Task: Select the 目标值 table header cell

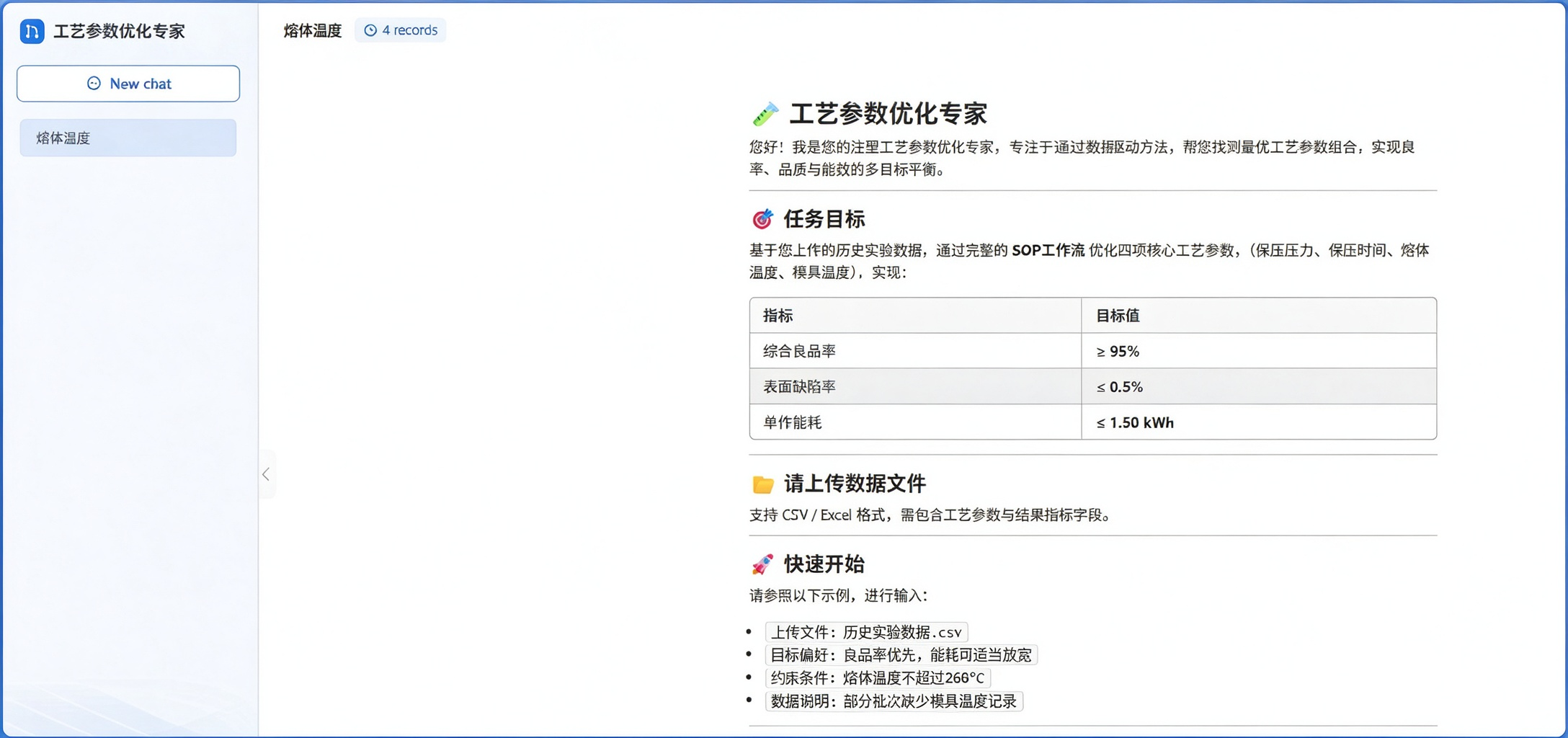Action: [x=1259, y=316]
